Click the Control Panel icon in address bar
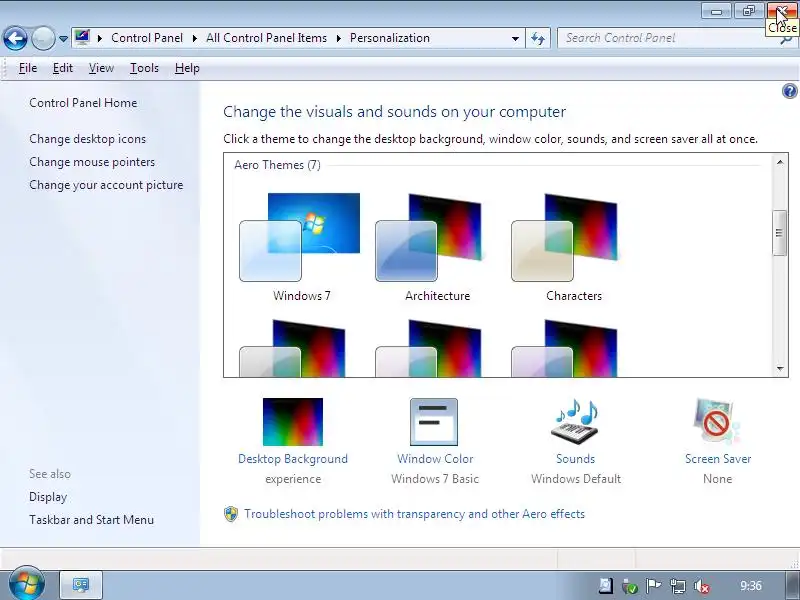Image resolution: width=800 pixels, height=600 pixels. (x=82, y=38)
